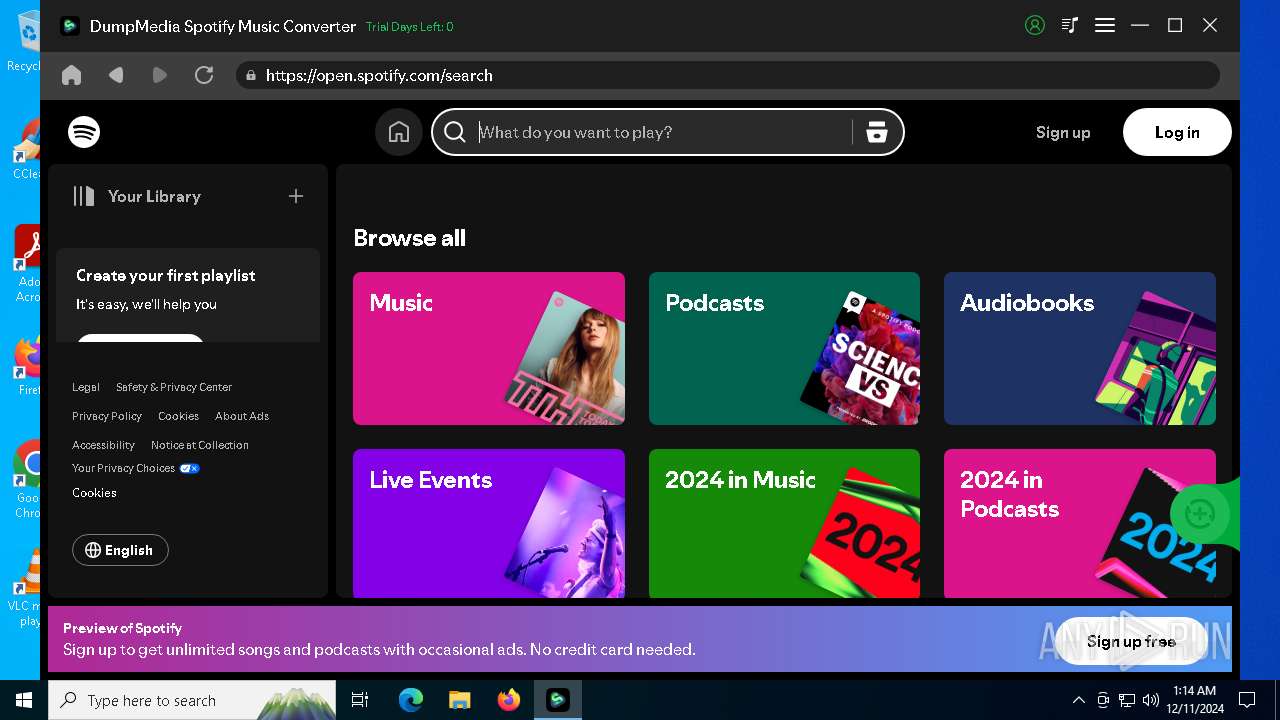Reload the Spotify page

[204, 75]
